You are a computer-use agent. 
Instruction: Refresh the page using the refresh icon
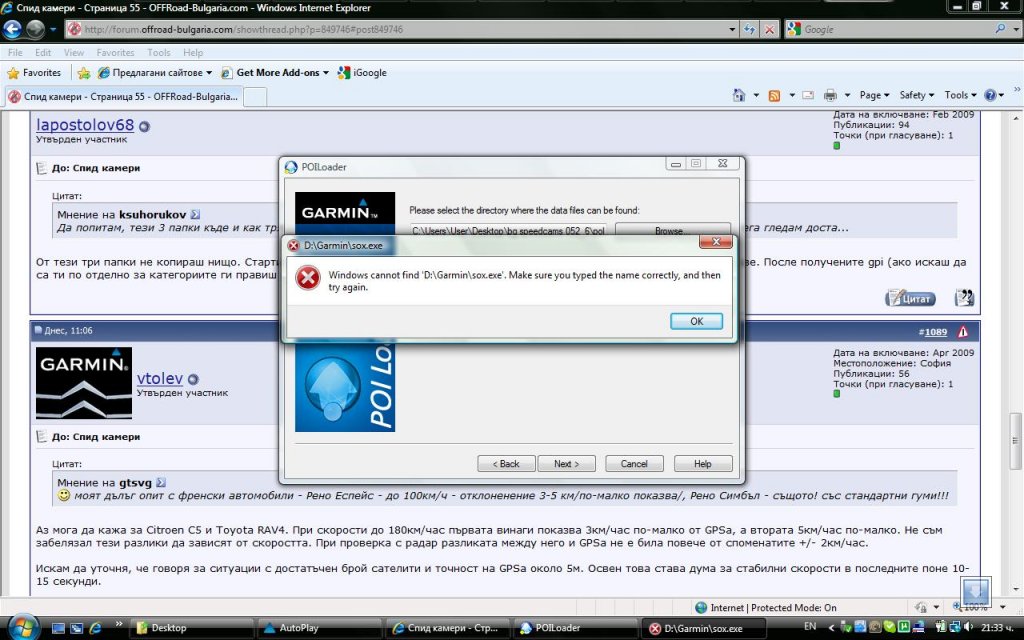click(x=750, y=29)
